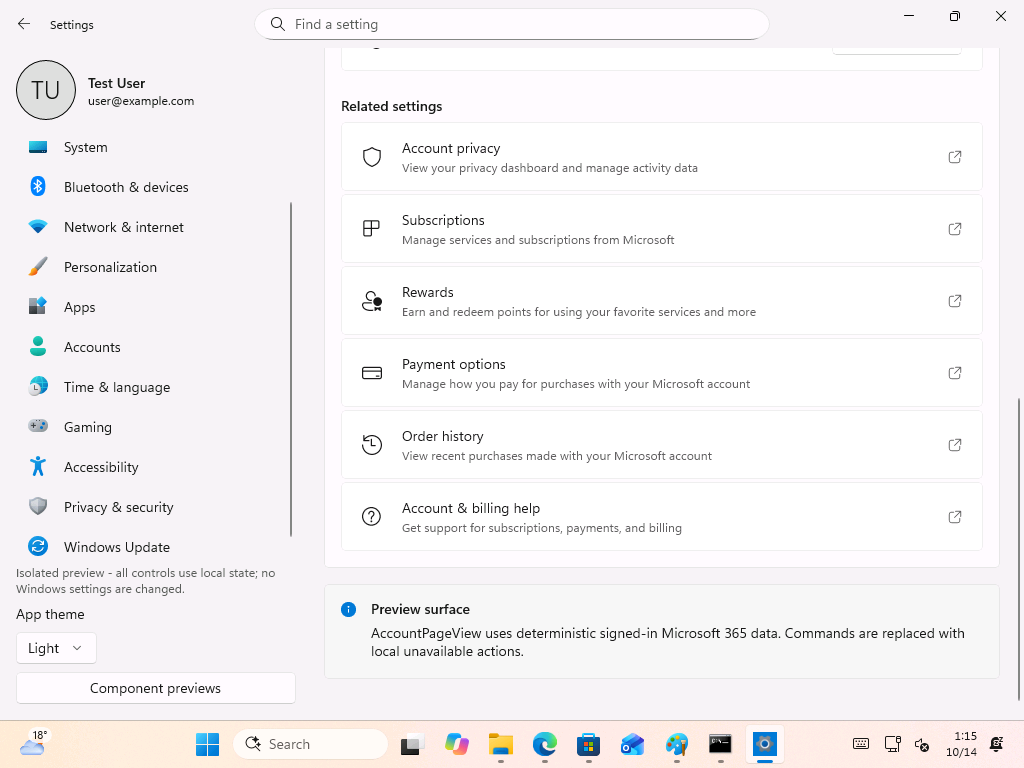This screenshot has width=1024, height=768.
Task: Click the clock history icon beside Order history
Action: tap(372, 445)
